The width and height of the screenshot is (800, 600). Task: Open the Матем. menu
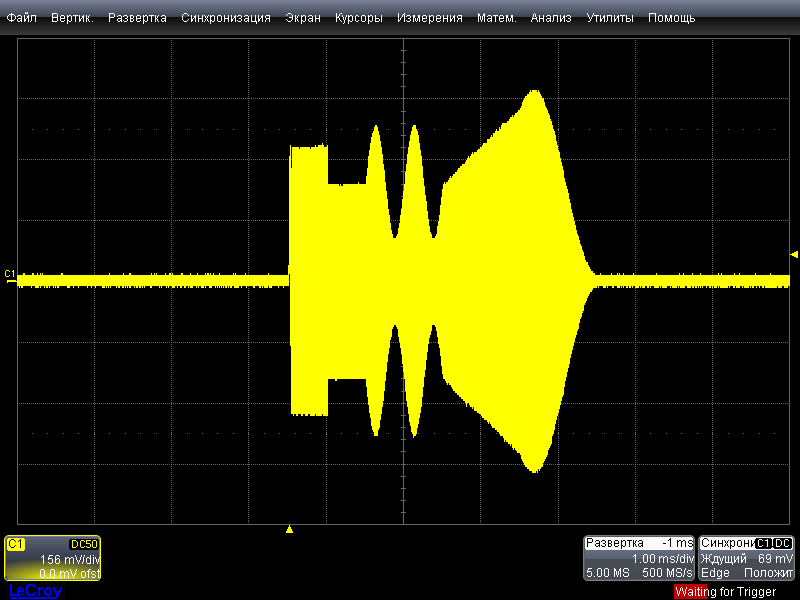(x=497, y=18)
